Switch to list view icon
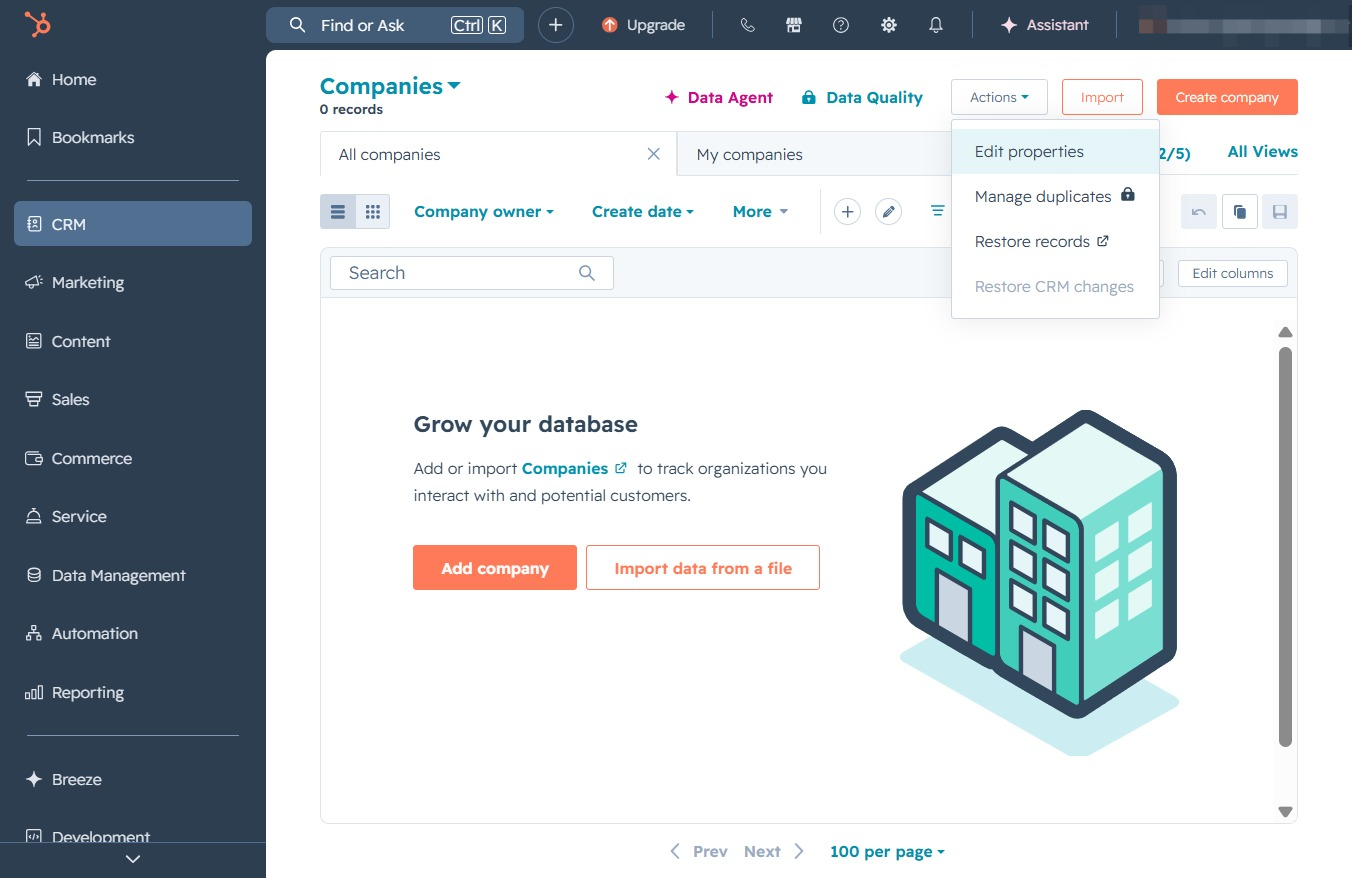 point(338,212)
